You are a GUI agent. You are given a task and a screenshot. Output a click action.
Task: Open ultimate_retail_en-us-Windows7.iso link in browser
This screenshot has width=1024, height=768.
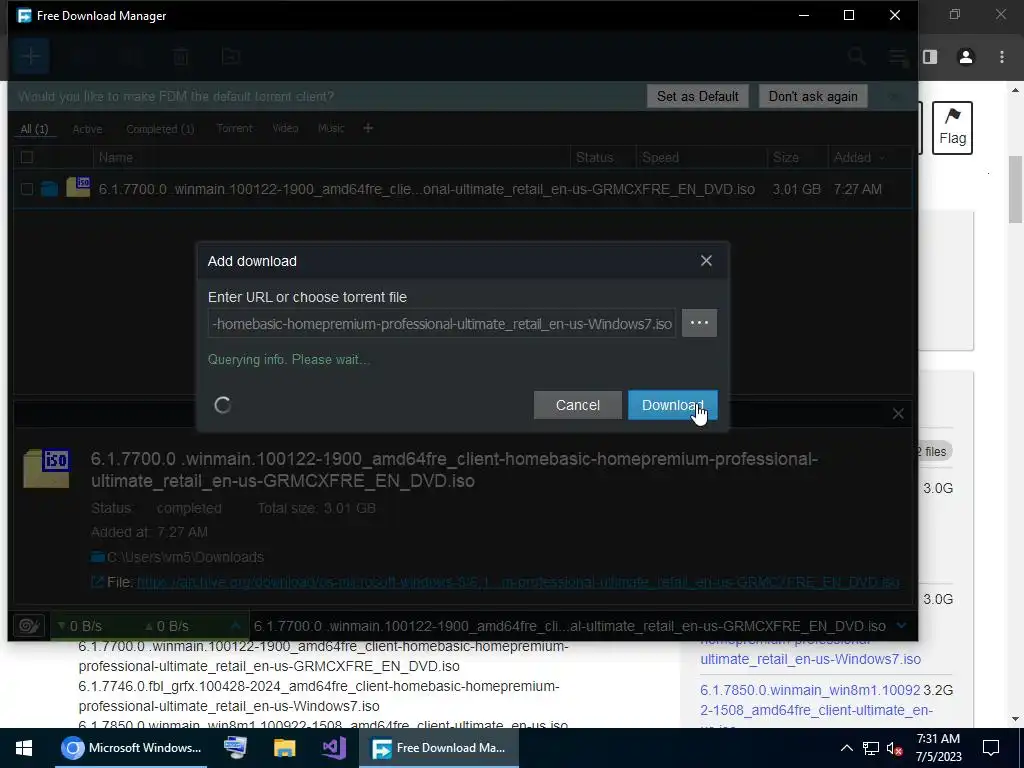point(810,659)
